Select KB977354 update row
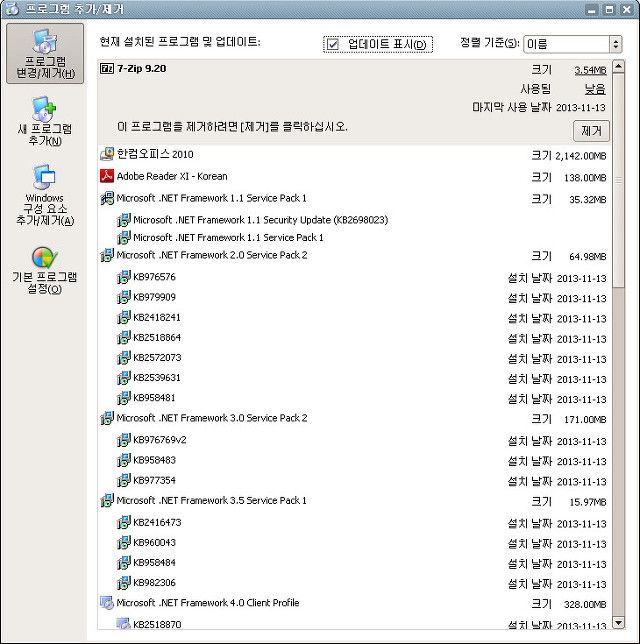 353,481
